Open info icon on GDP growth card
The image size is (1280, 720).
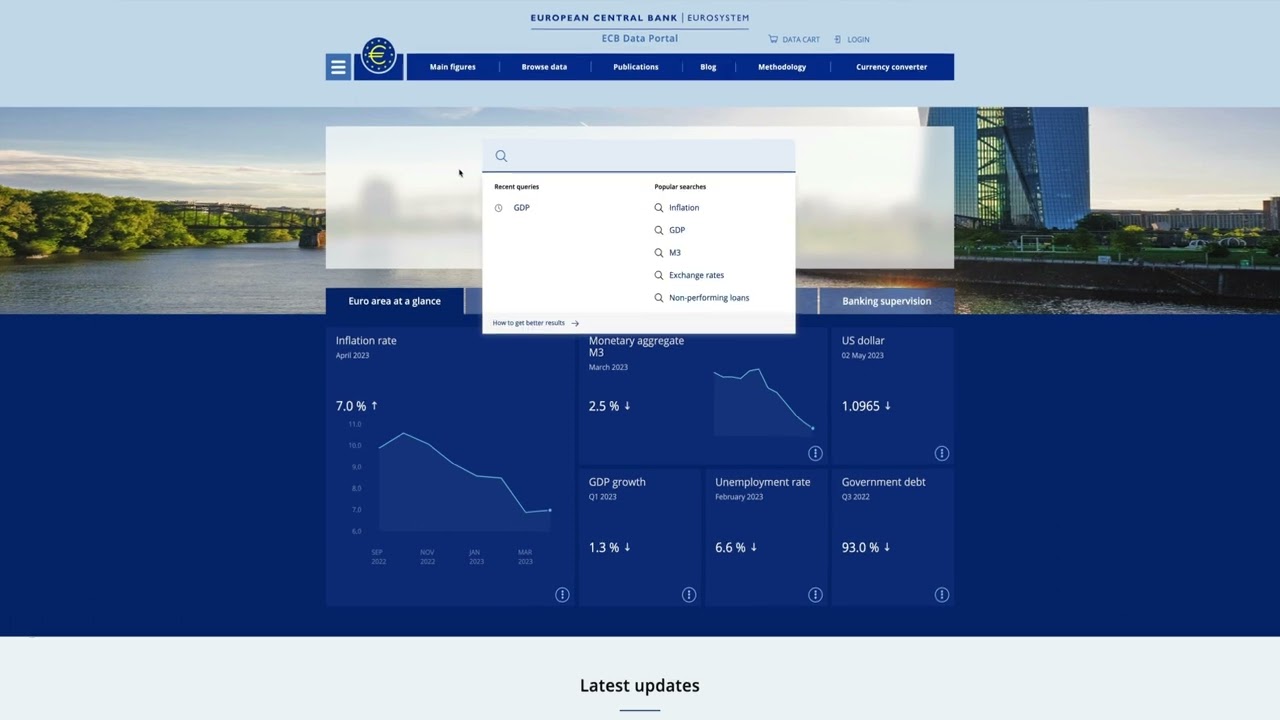point(689,595)
